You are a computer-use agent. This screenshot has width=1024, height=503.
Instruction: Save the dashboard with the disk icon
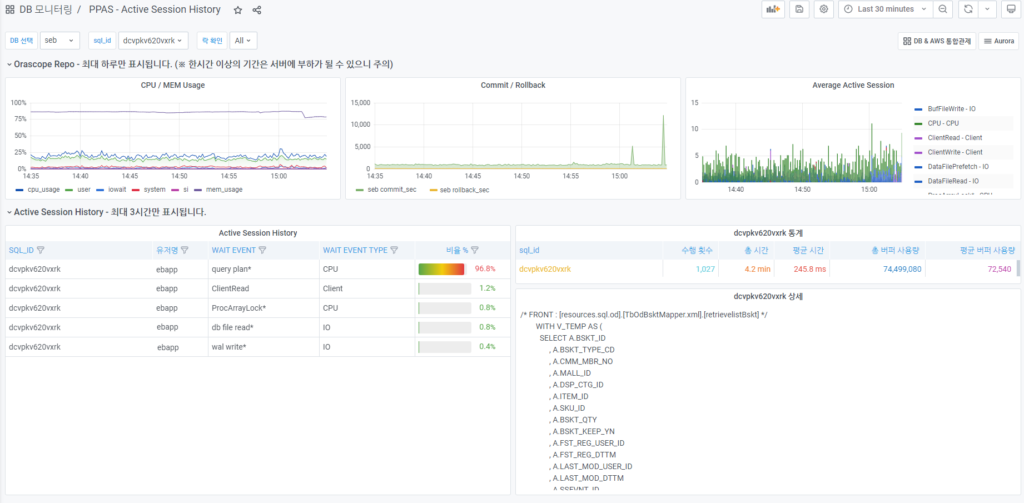click(x=799, y=9)
